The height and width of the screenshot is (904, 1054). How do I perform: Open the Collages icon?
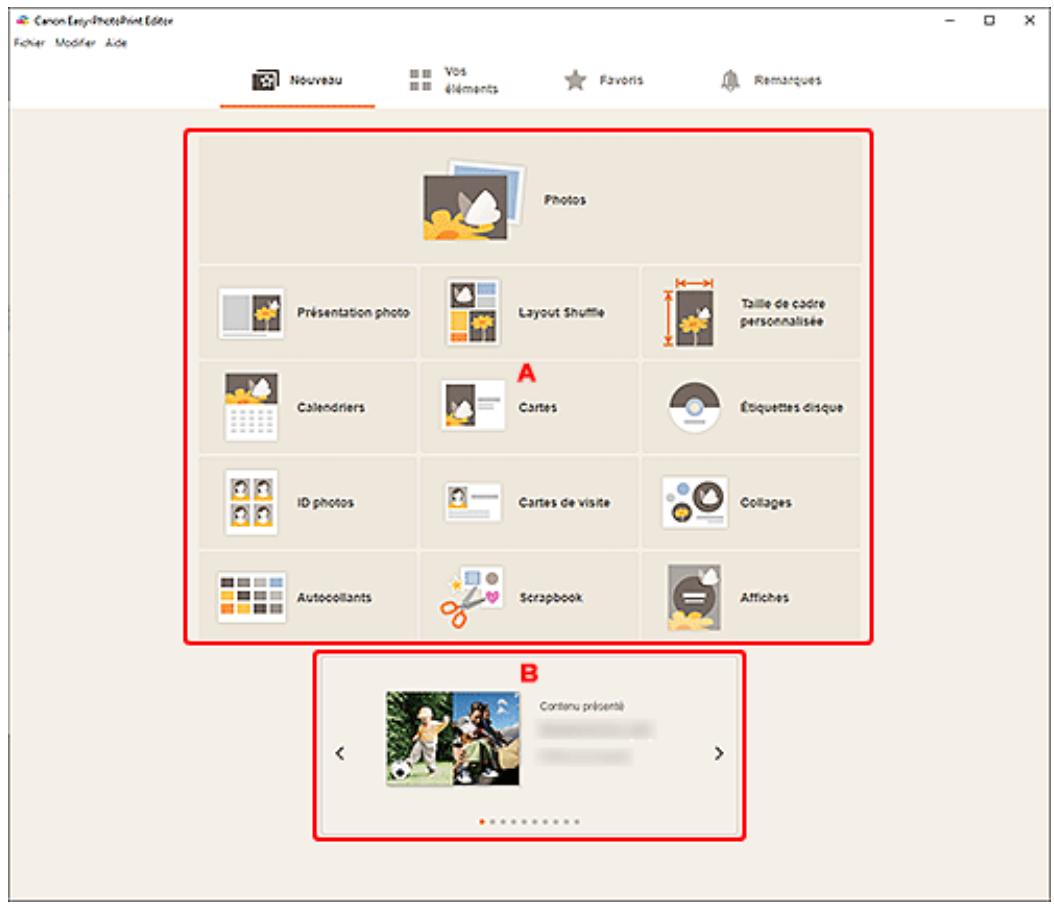pos(694,503)
